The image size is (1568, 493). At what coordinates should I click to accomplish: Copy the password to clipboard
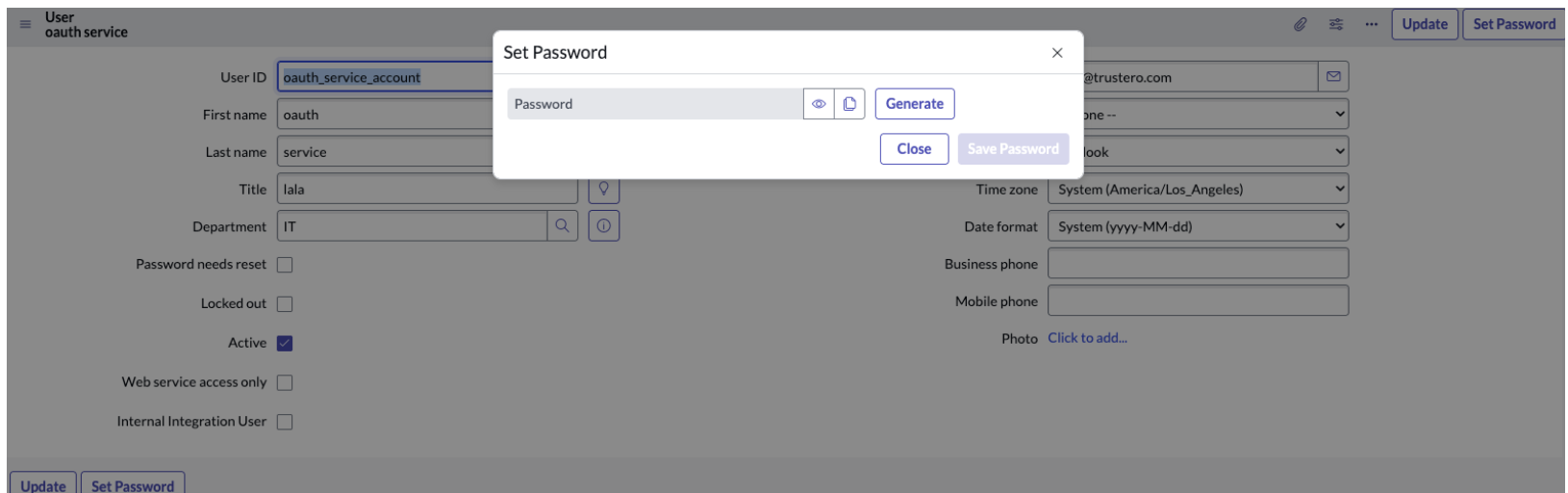click(849, 104)
